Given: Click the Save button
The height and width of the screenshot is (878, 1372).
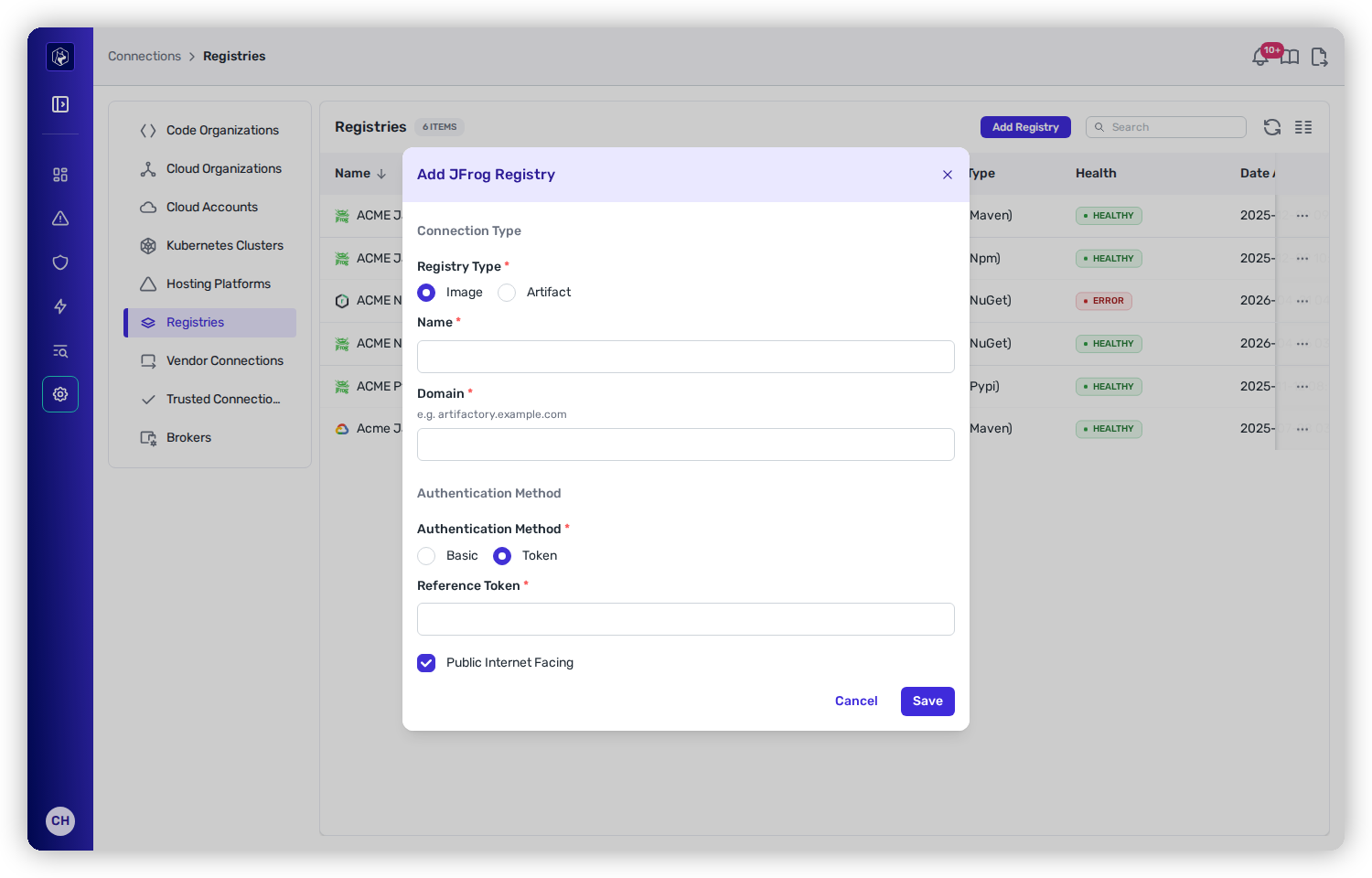Looking at the screenshot, I should pyautogui.click(x=927, y=701).
